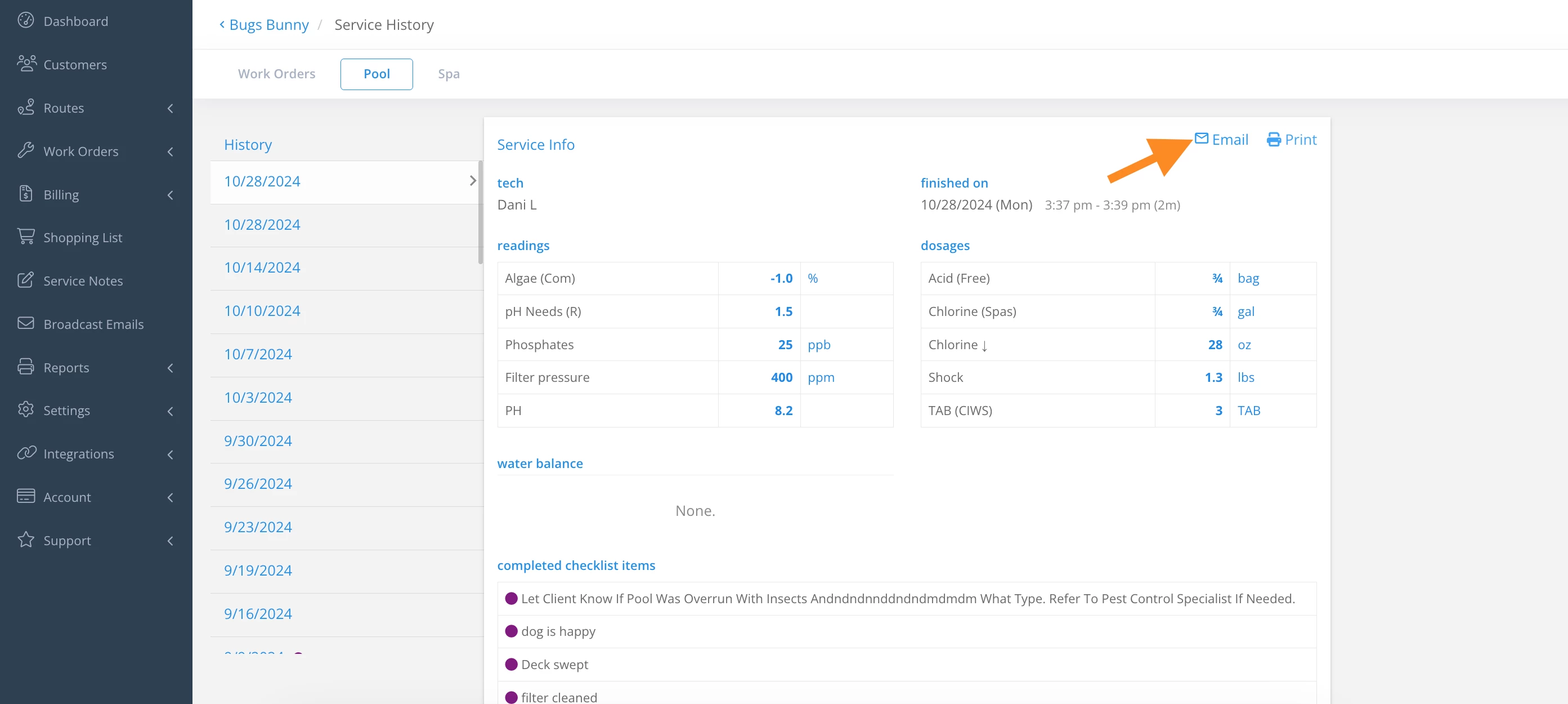The height and width of the screenshot is (704, 1568).
Task: Expand the Settings sidebar submenu
Action: 171,411
